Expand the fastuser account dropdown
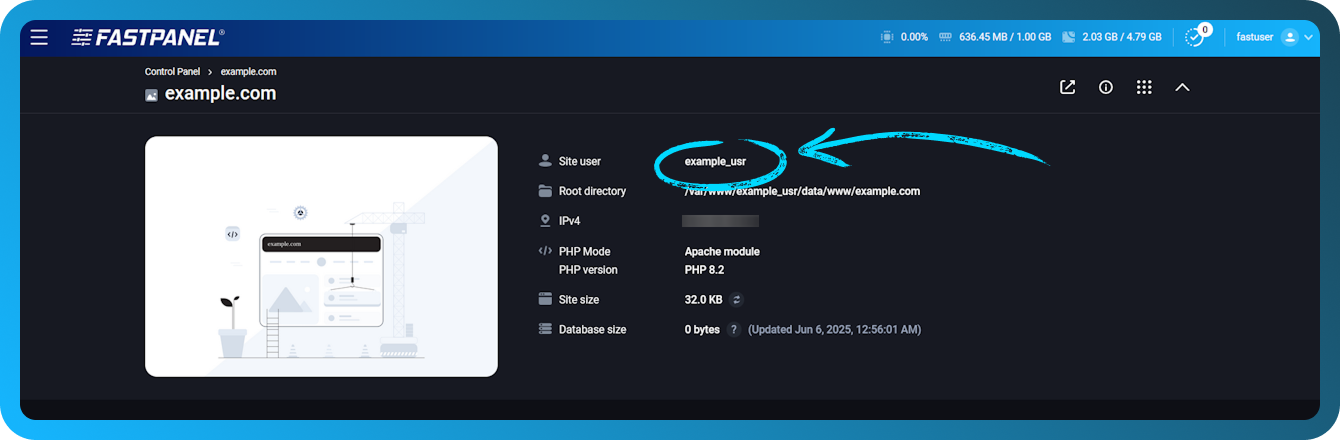This screenshot has width=1340, height=440. 1308,37
